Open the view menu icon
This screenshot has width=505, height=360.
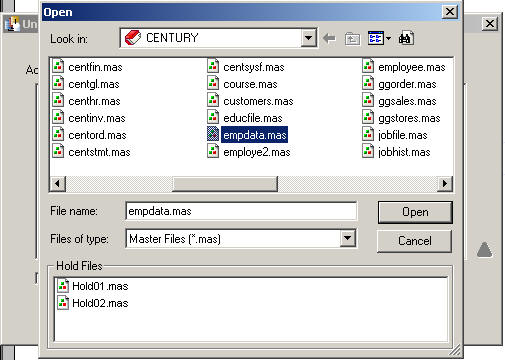pos(379,38)
